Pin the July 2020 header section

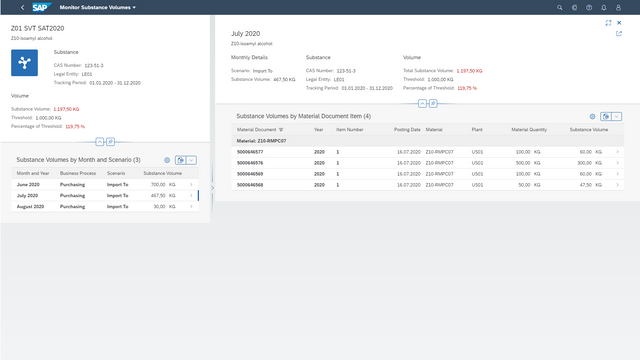point(433,103)
